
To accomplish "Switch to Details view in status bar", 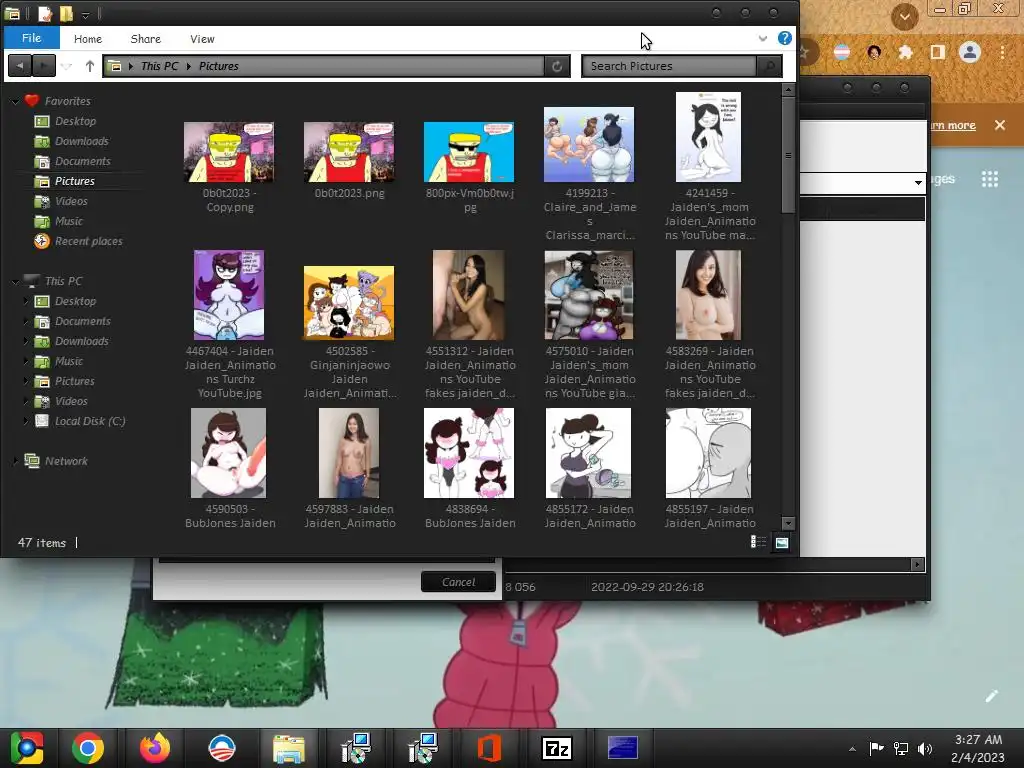I will [758, 542].
